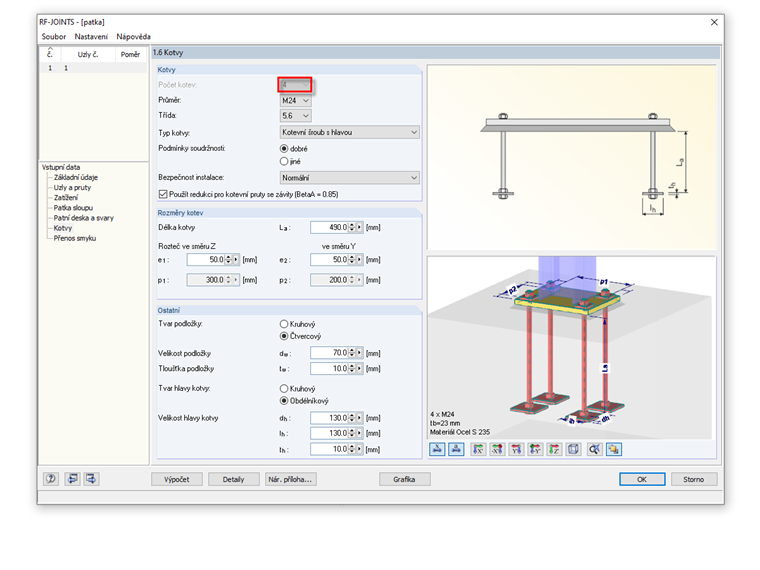Screen dimensions: 760x570
Task: Set view in negative Y direction
Action: 535,449
